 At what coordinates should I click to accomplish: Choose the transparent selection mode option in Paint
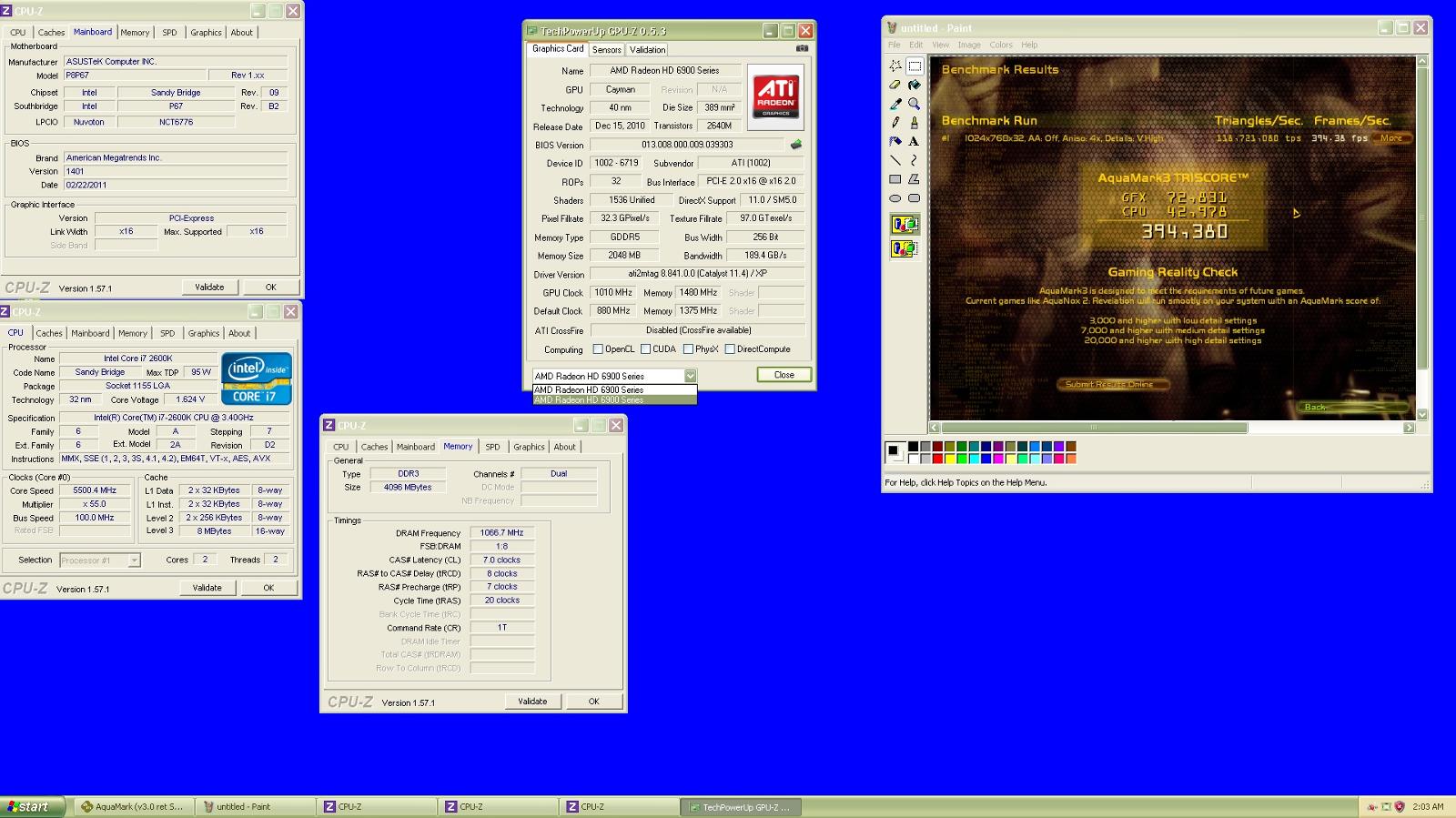tap(905, 248)
